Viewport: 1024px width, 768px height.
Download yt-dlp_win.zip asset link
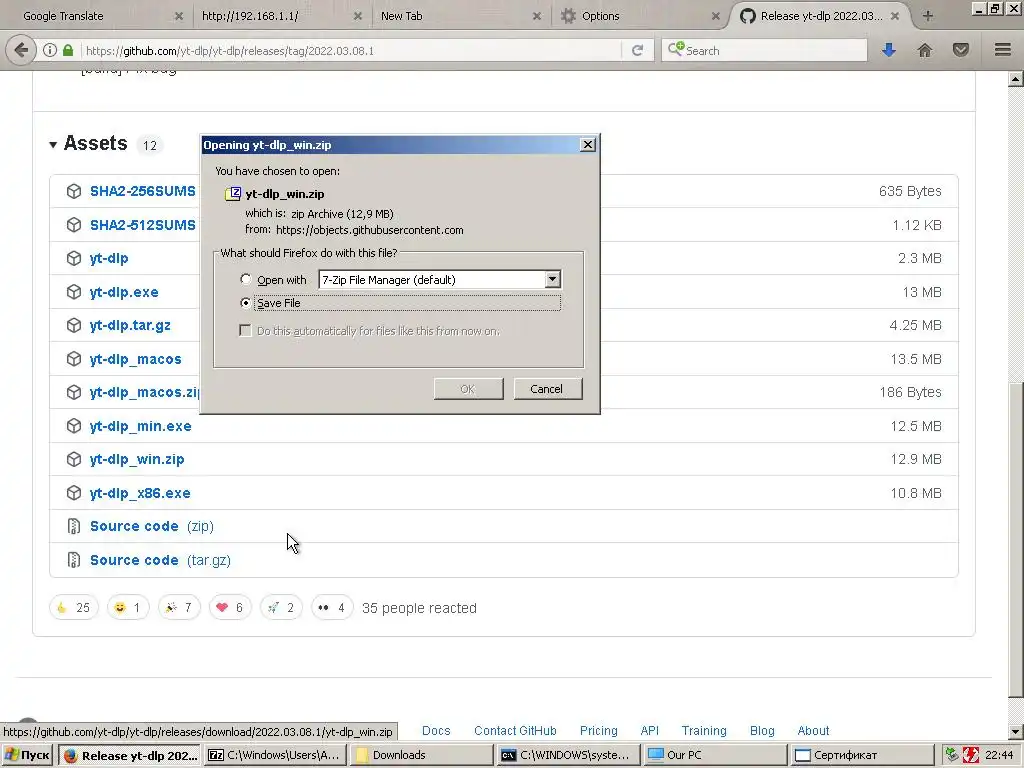pos(137,459)
